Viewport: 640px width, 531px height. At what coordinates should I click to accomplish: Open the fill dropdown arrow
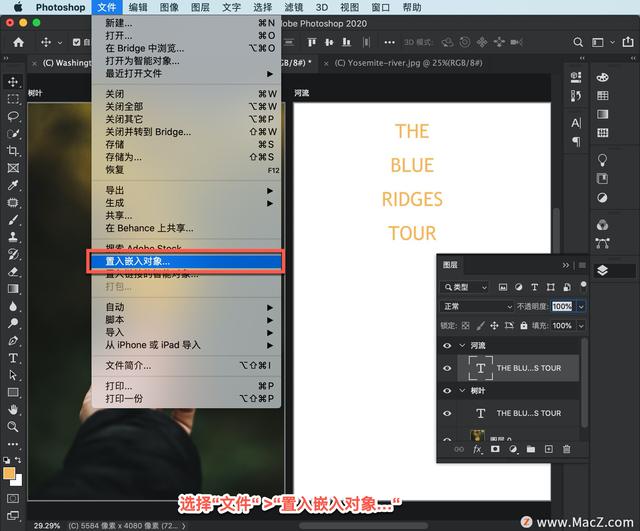[x=581, y=326]
